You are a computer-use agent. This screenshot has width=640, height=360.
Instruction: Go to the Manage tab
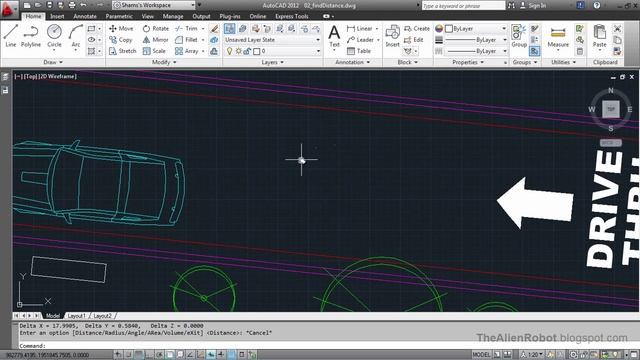173,16
